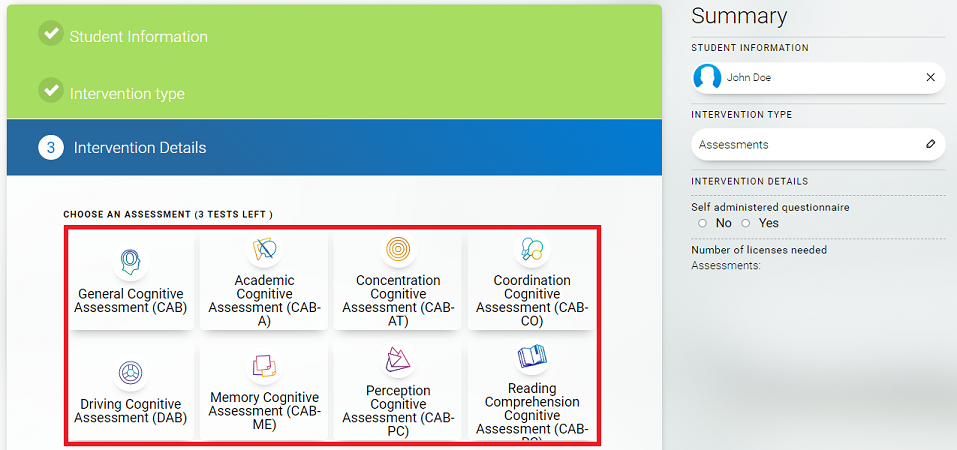
Task: Select Yes for self administered questionnaire
Action: pos(745,223)
